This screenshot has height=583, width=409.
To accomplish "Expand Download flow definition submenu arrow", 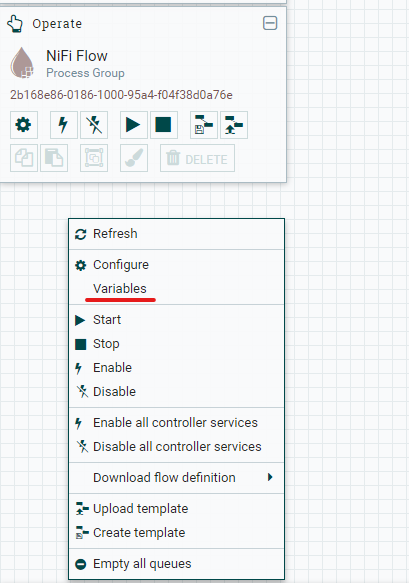I will pos(270,477).
